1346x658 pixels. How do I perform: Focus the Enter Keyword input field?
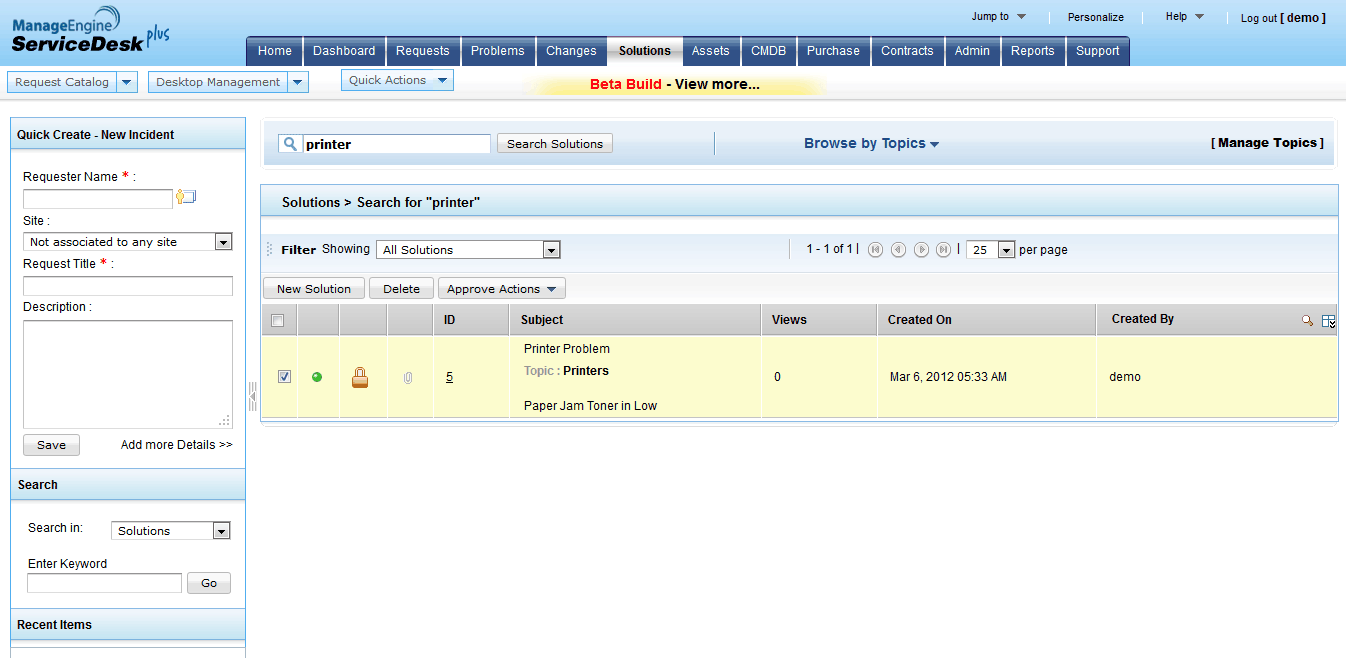pos(105,583)
